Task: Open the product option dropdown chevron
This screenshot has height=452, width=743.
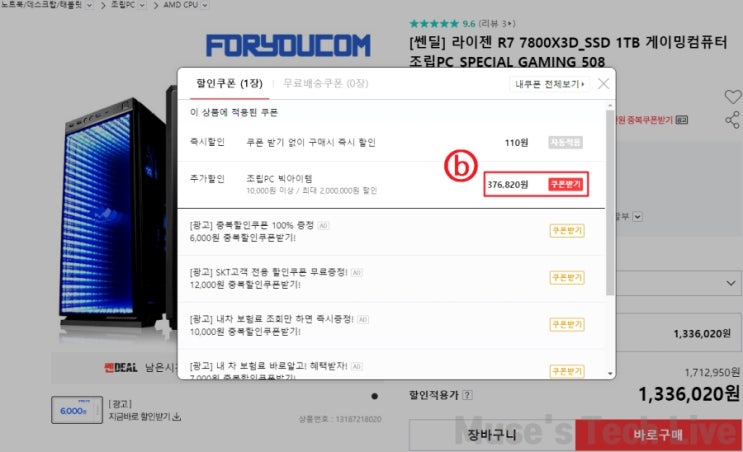Action: (x=731, y=283)
